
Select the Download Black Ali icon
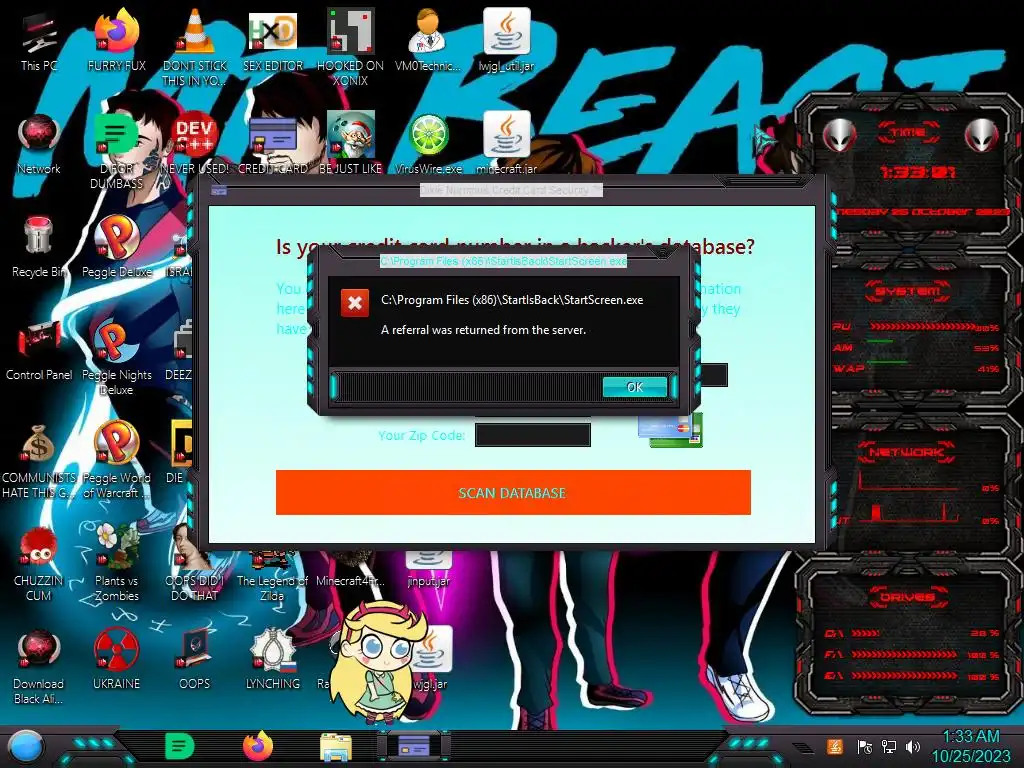[39, 666]
